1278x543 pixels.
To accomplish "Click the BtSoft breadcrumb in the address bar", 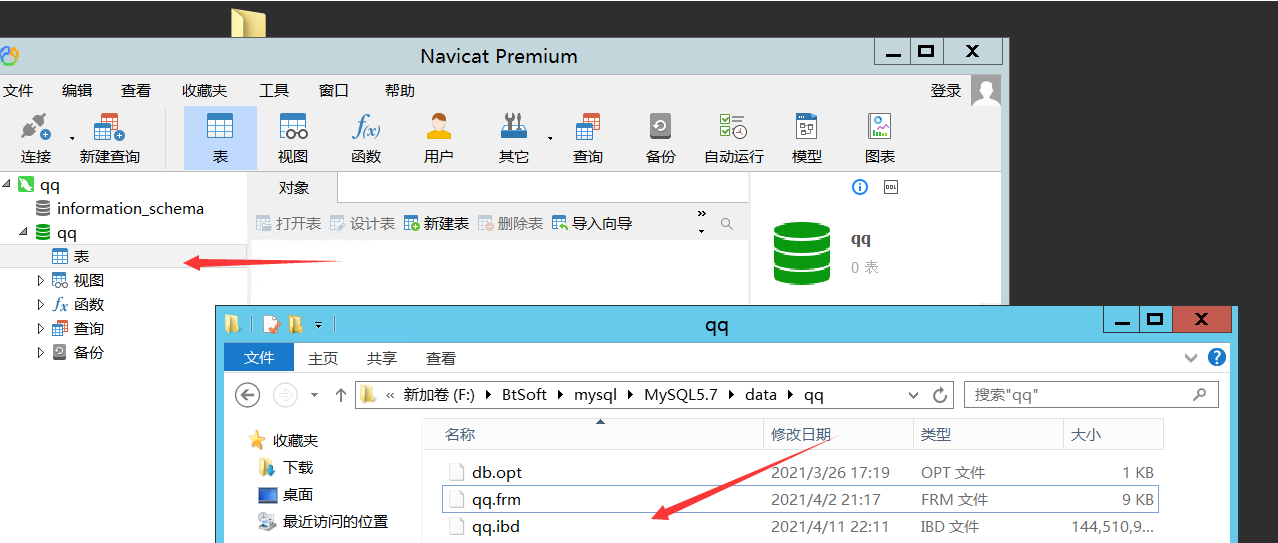I will pyautogui.click(x=525, y=395).
